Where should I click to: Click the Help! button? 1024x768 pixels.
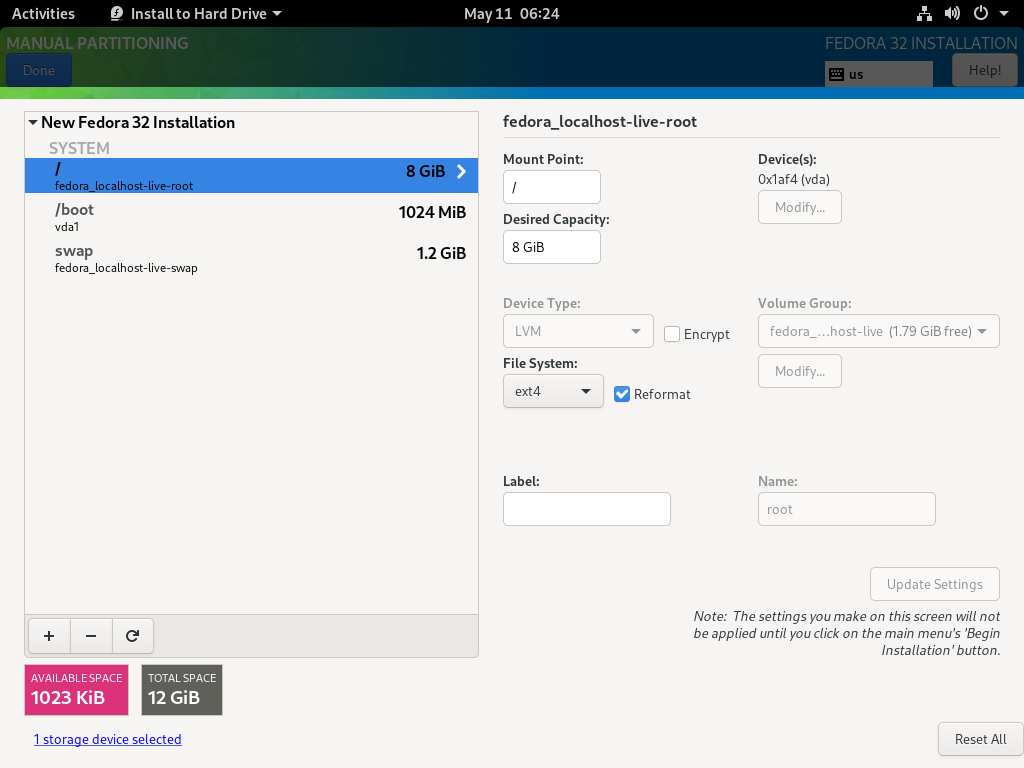(985, 71)
